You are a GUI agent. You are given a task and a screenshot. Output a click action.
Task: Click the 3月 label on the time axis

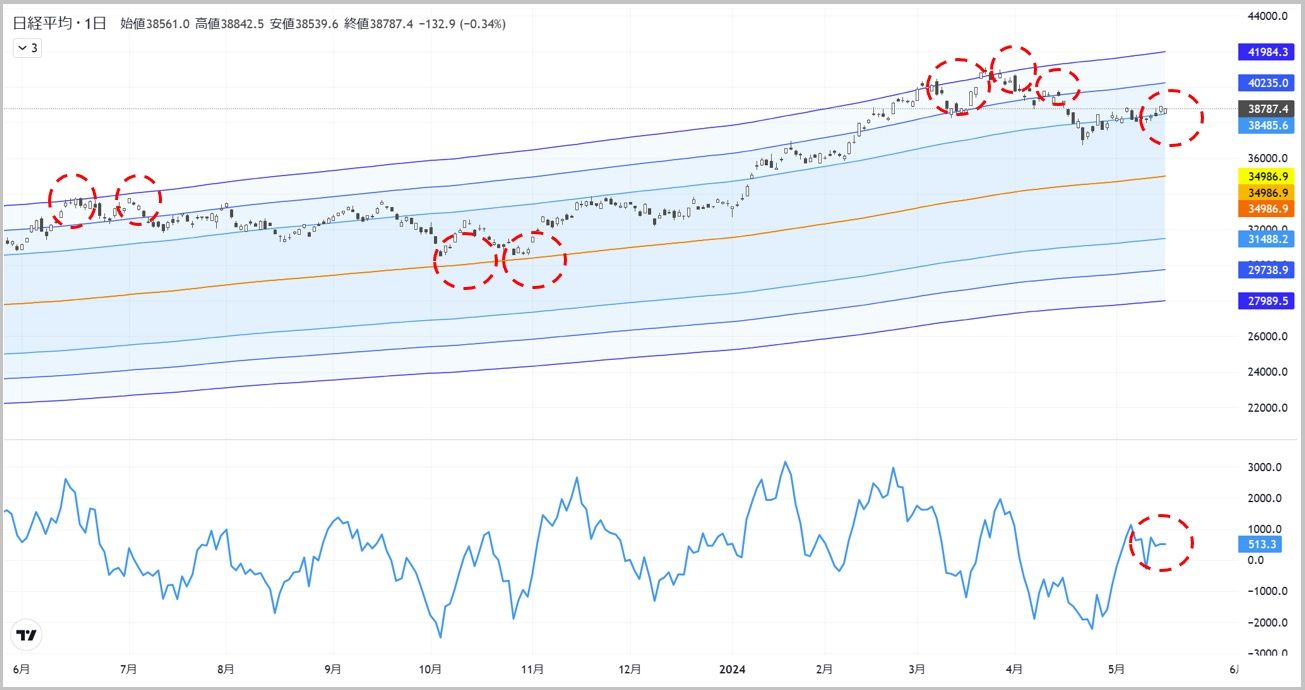[917, 669]
